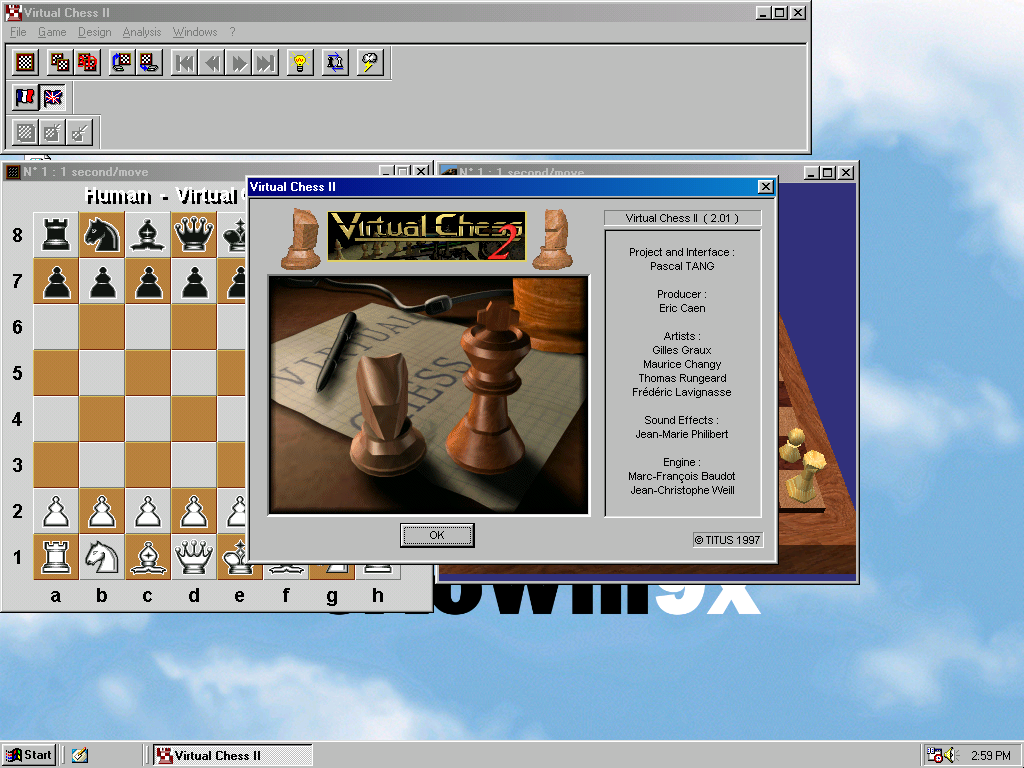Viewport: 1024px width, 768px height.
Task: Switch to the 3D board view icon
Action: pos(87,62)
